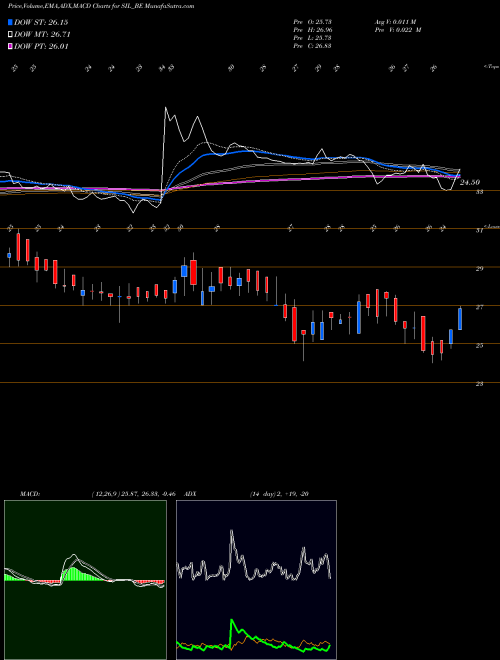The width and height of the screenshot is (500, 660).
Task: Click the 'MACD:' panel label
Action: (30, 494)
